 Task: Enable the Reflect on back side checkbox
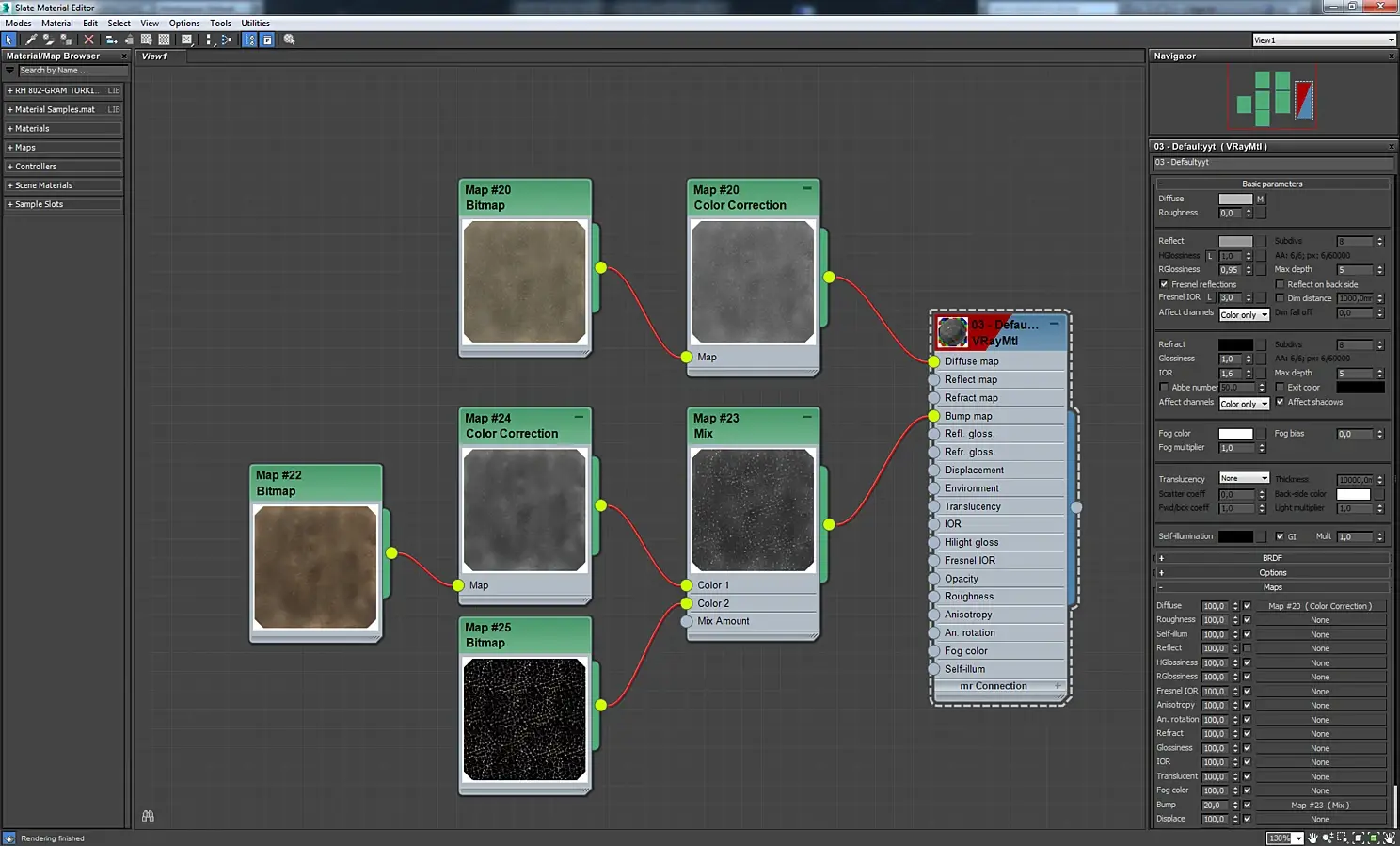click(1280, 284)
